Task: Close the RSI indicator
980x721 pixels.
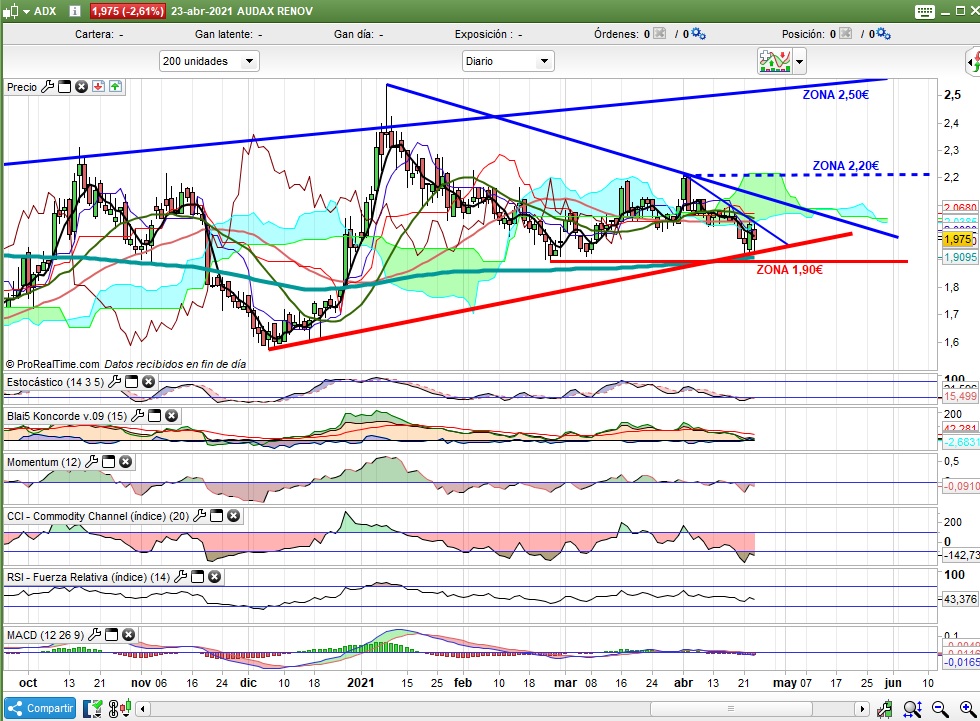Action: [214, 577]
